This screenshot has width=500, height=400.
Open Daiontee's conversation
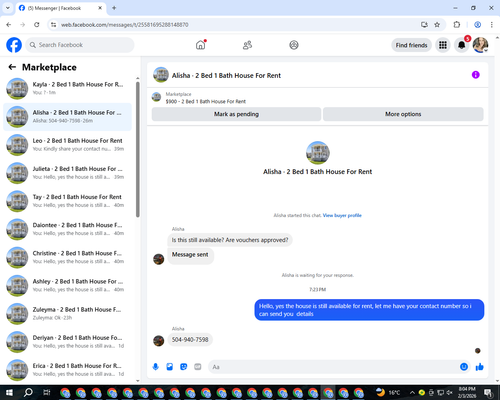[68, 229]
